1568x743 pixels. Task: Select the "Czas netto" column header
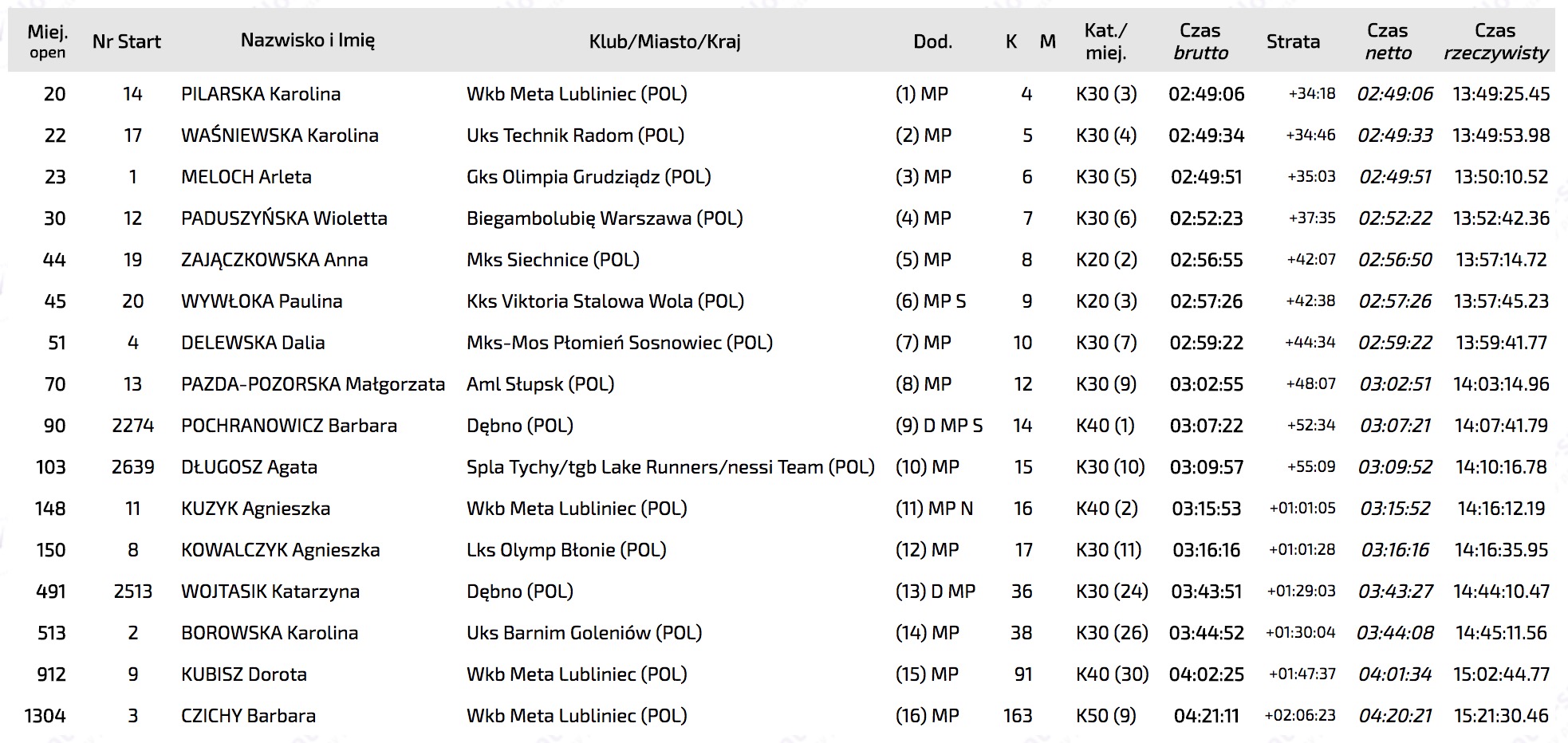[1388, 41]
